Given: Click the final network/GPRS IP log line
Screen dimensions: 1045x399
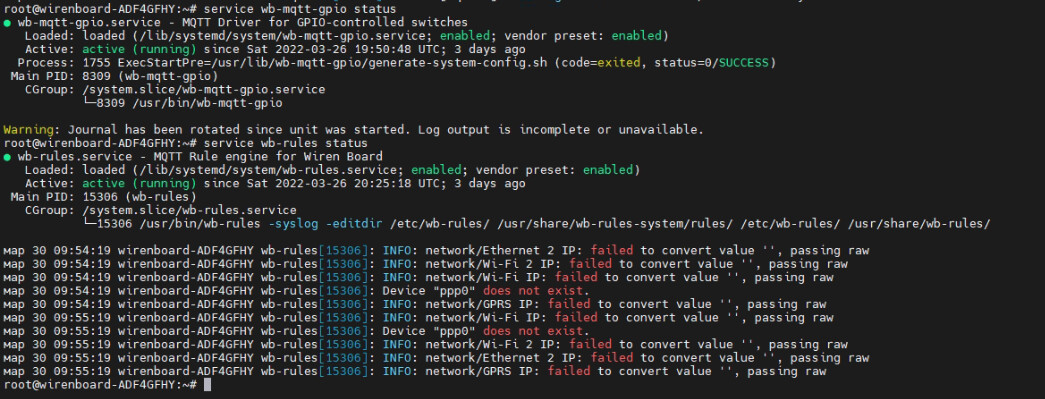Looking at the screenshot, I should tap(415, 371).
